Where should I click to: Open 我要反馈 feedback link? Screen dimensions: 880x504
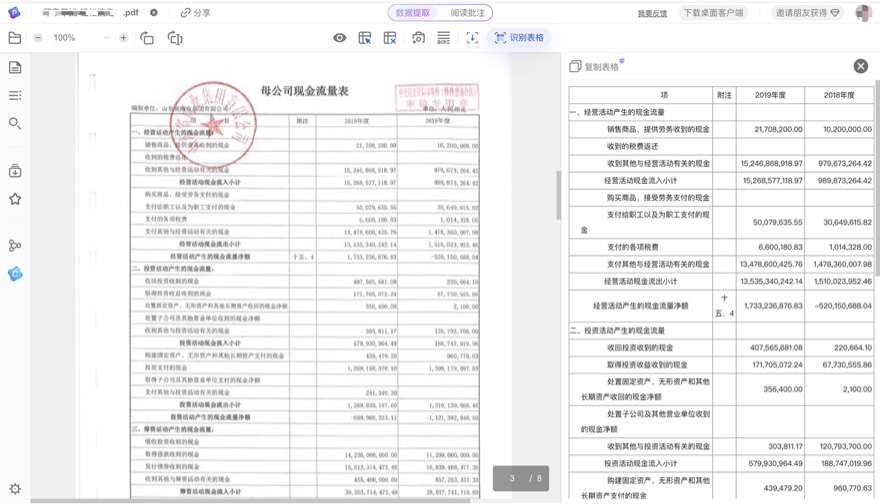point(652,13)
